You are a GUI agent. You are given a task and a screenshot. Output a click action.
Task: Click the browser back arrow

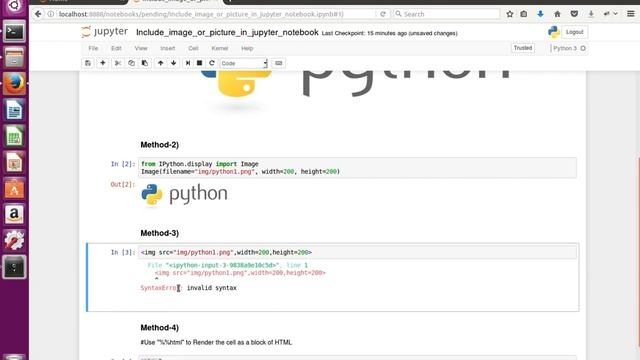[x=38, y=14]
